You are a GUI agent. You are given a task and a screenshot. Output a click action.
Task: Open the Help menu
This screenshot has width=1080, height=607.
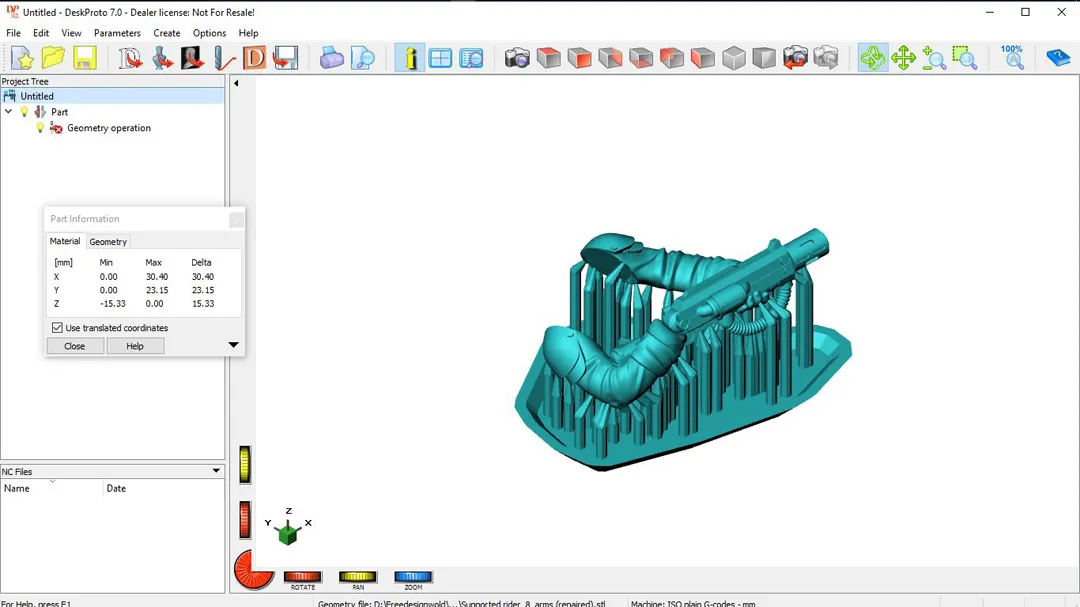click(x=248, y=33)
